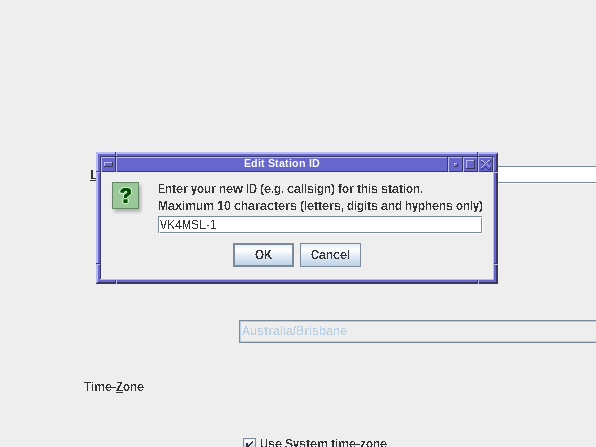Open the window menu icon in the dialog title bar
This screenshot has height=447, width=596.
(108, 164)
